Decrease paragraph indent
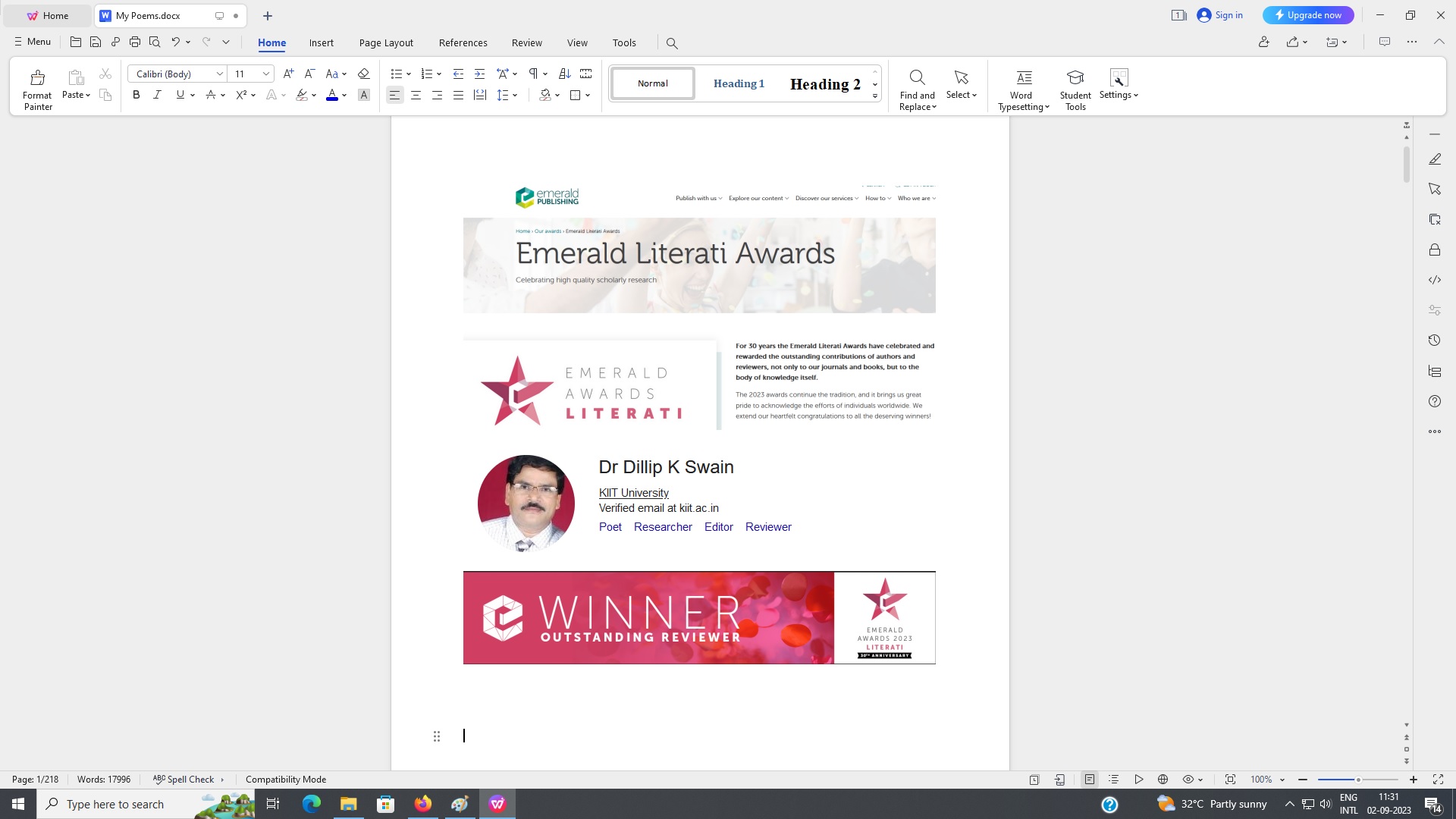This screenshot has height=819, width=1456. tap(458, 74)
